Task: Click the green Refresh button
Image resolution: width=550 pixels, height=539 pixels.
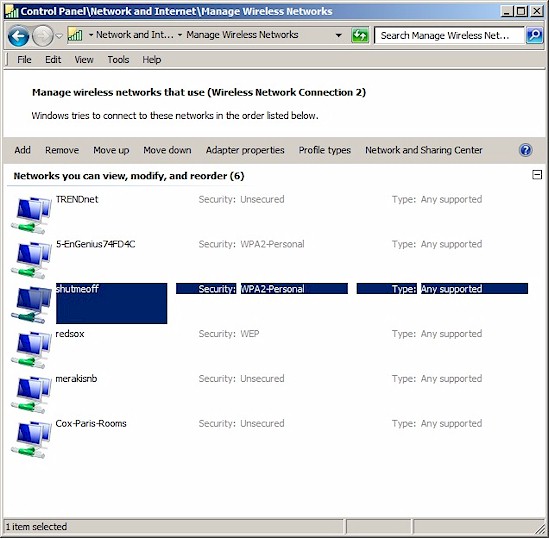Action: point(360,35)
